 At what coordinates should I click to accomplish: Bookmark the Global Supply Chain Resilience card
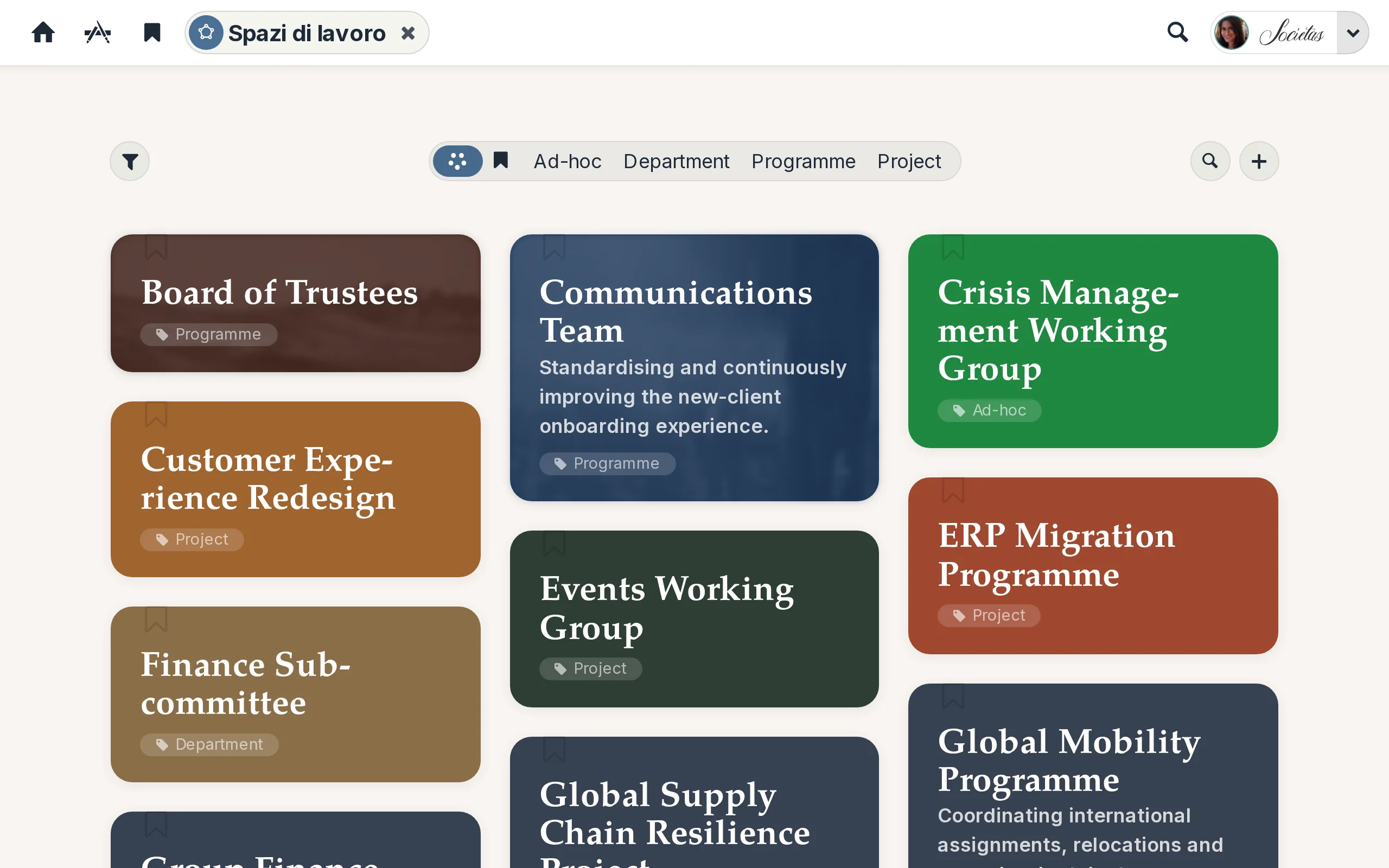pos(555,749)
